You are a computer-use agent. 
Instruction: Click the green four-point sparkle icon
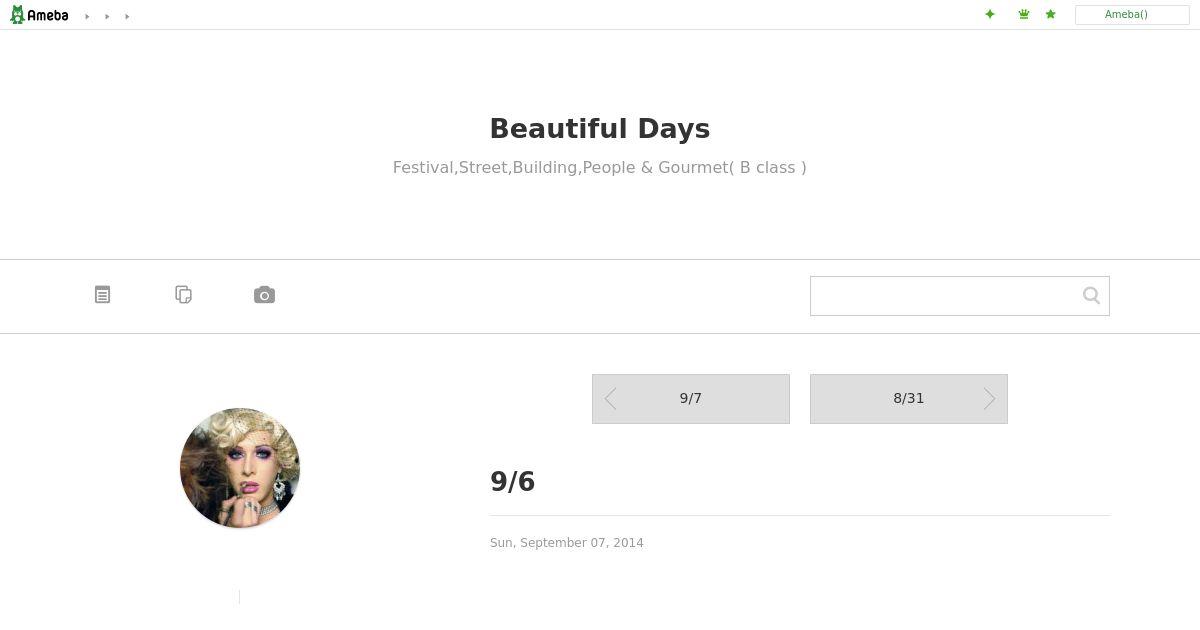click(x=990, y=14)
